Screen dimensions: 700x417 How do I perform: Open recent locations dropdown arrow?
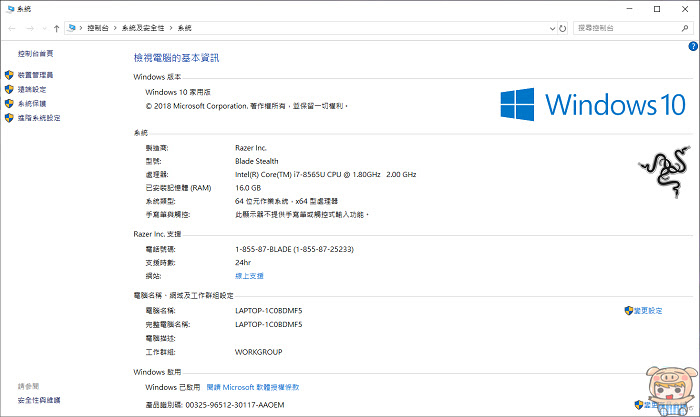(44, 29)
